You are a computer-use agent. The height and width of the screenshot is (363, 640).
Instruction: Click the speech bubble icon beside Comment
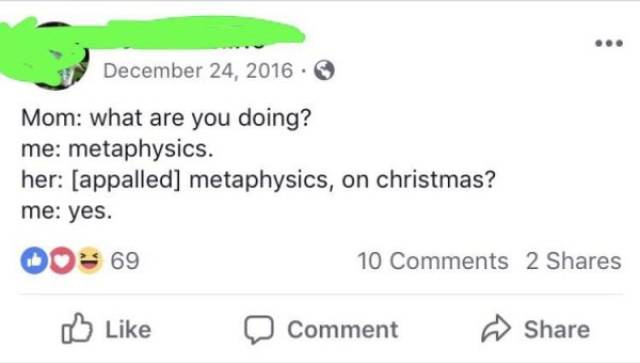(259, 329)
